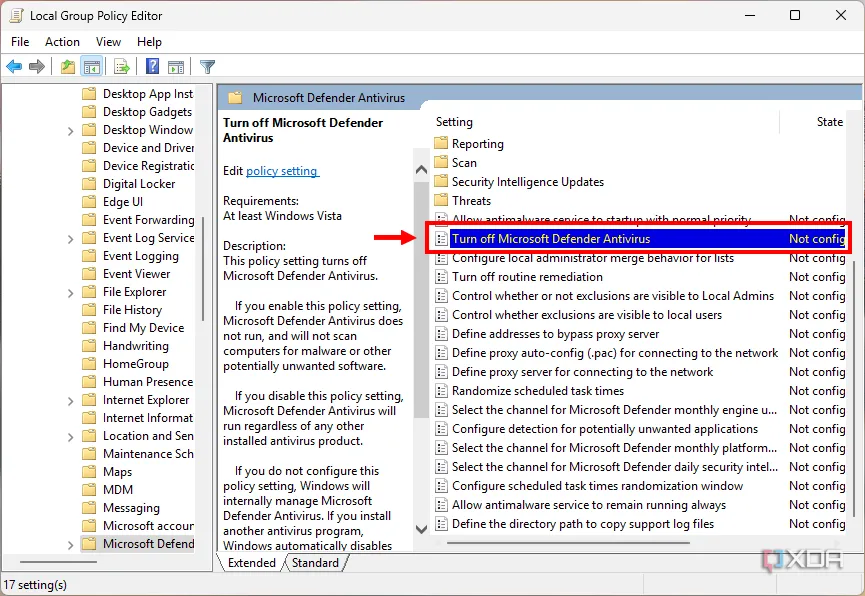Select Configure local administrator merge behavior setting

coord(593,258)
